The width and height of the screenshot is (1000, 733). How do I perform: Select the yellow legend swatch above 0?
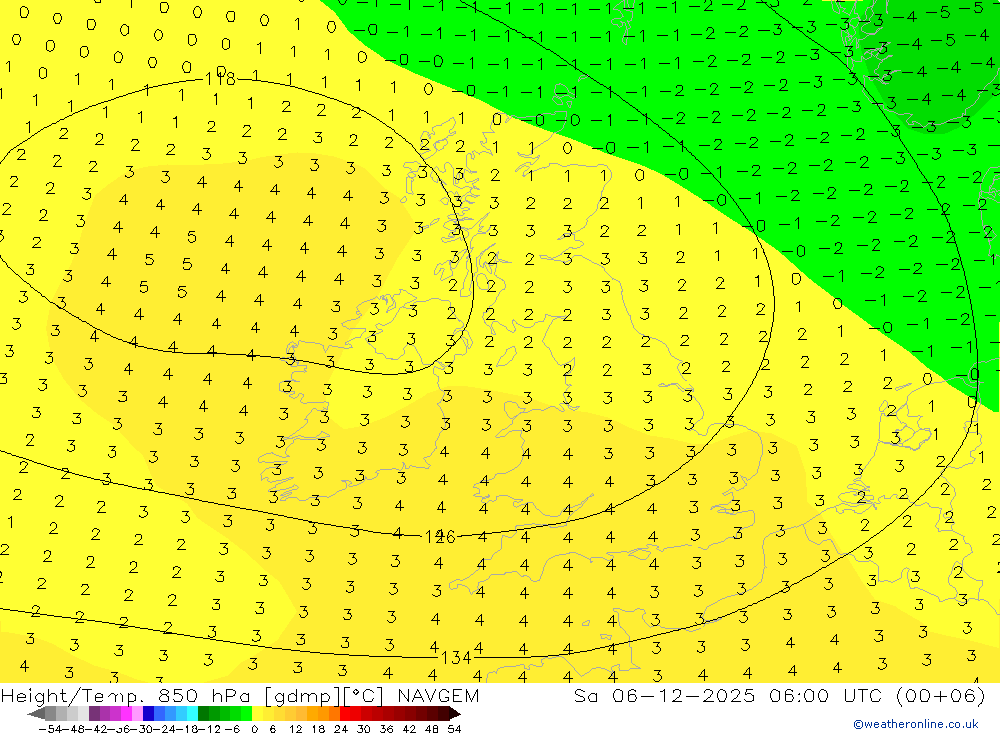tap(257, 714)
